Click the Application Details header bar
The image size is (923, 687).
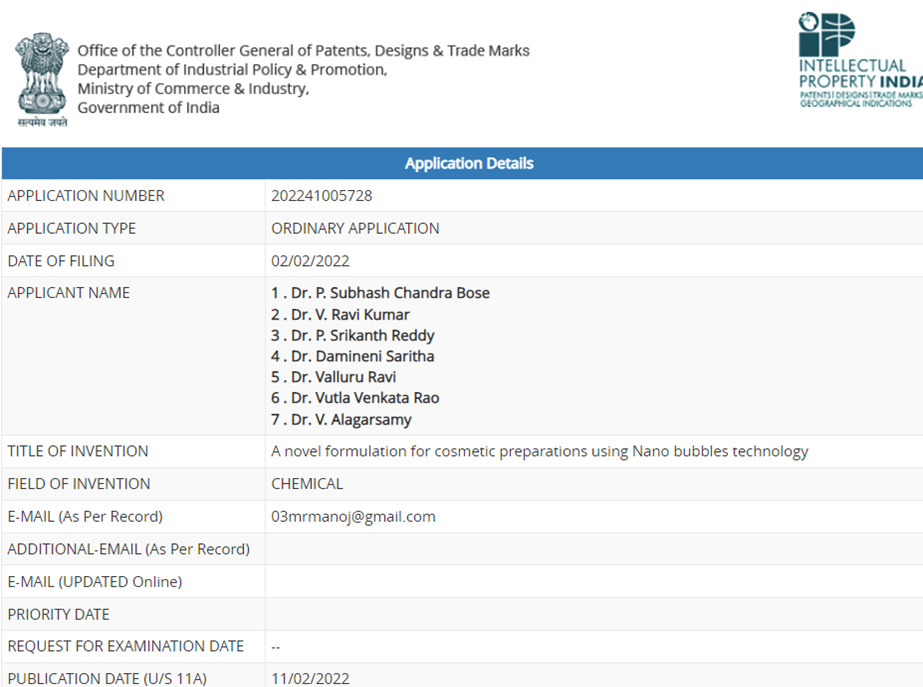(x=469, y=163)
